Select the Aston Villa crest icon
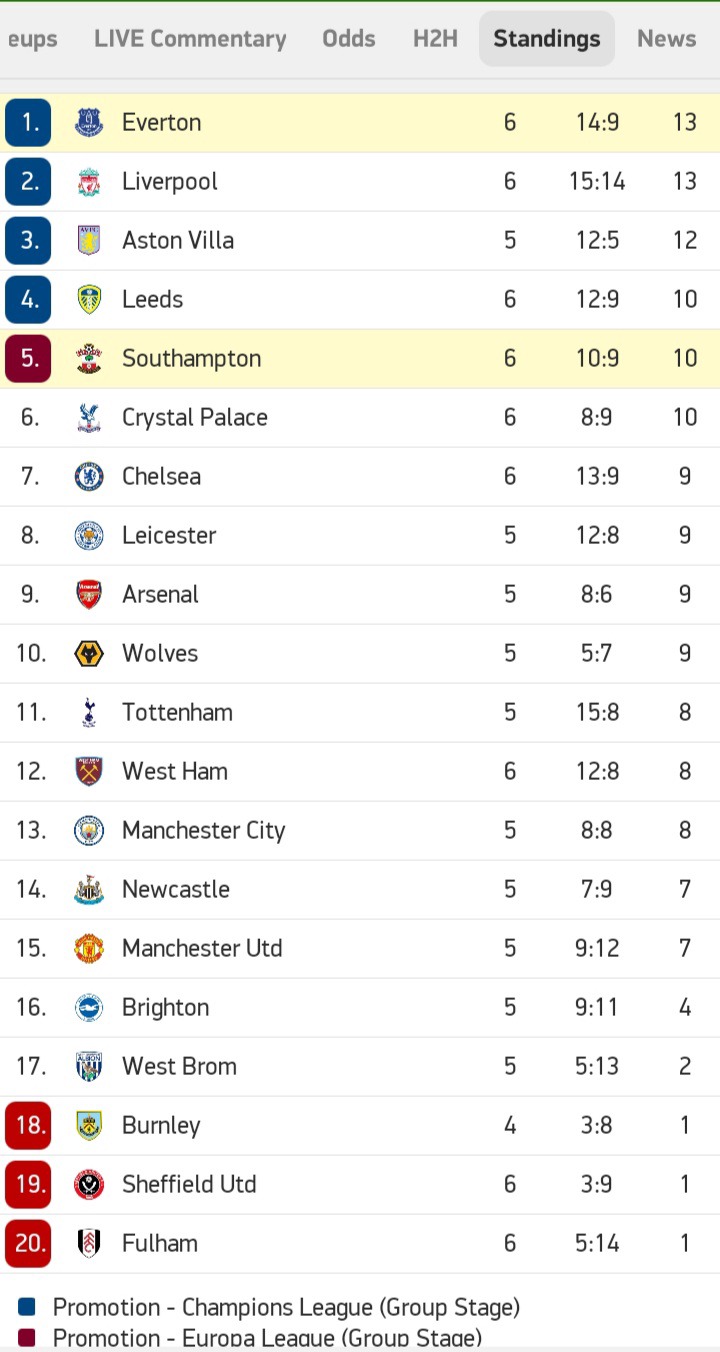This screenshot has height=1352, width=720. point(89,241)
